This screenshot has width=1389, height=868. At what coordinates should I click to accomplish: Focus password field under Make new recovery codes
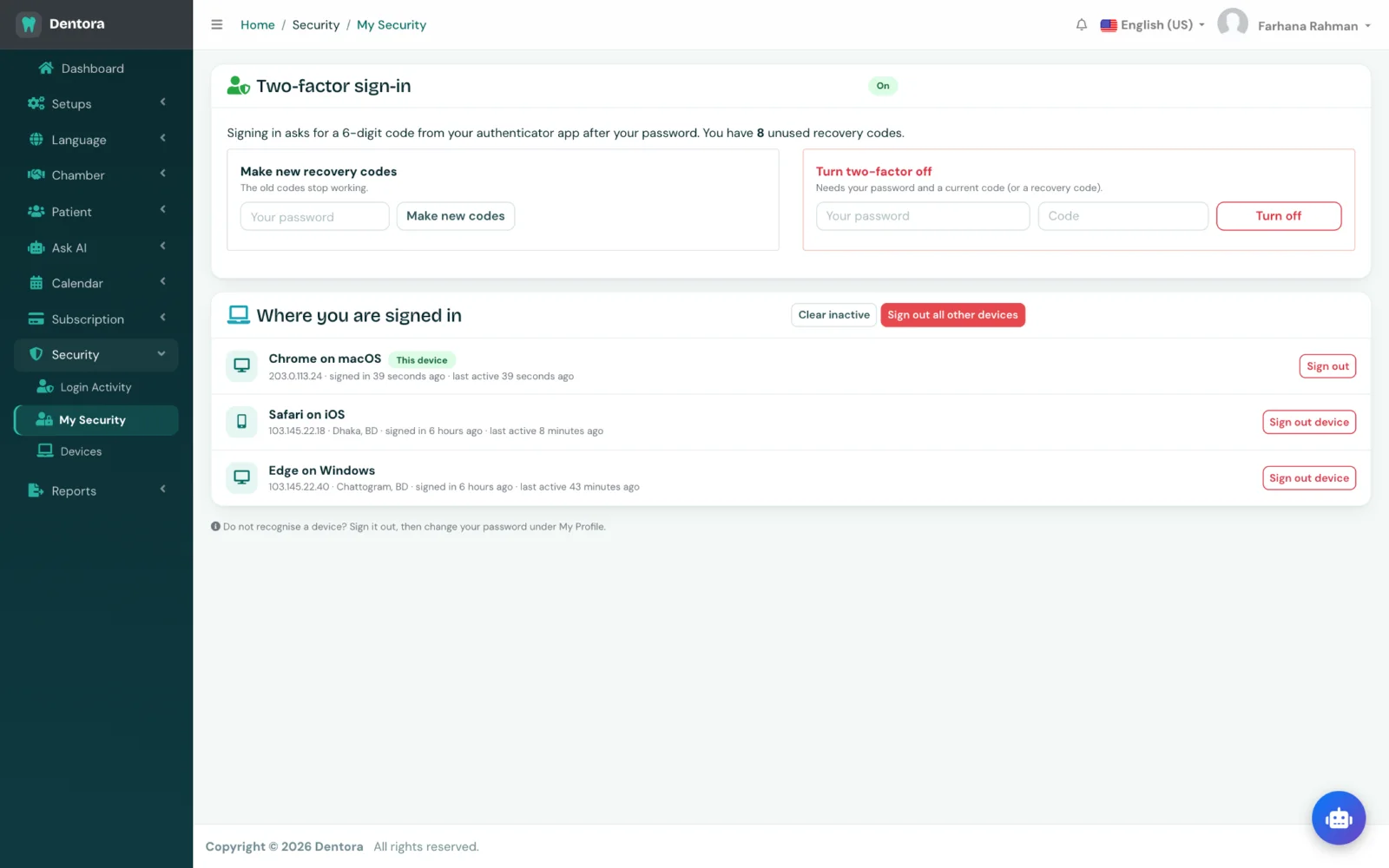point(314,216)
